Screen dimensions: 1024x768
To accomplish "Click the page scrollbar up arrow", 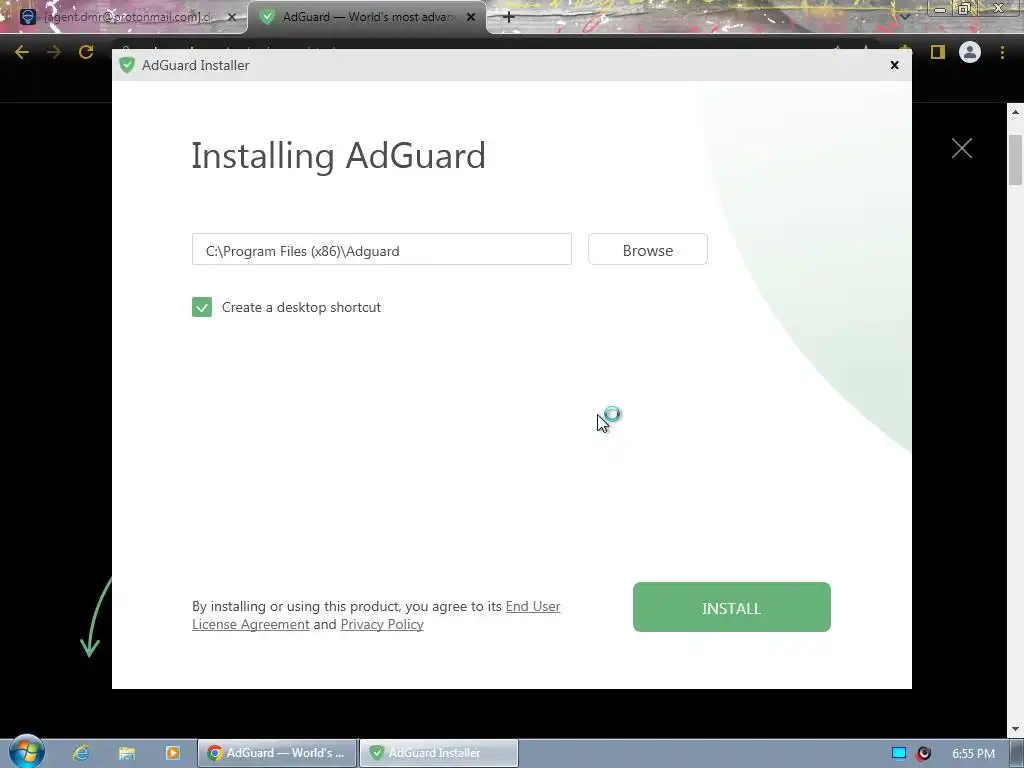I will click(1015, 112).
